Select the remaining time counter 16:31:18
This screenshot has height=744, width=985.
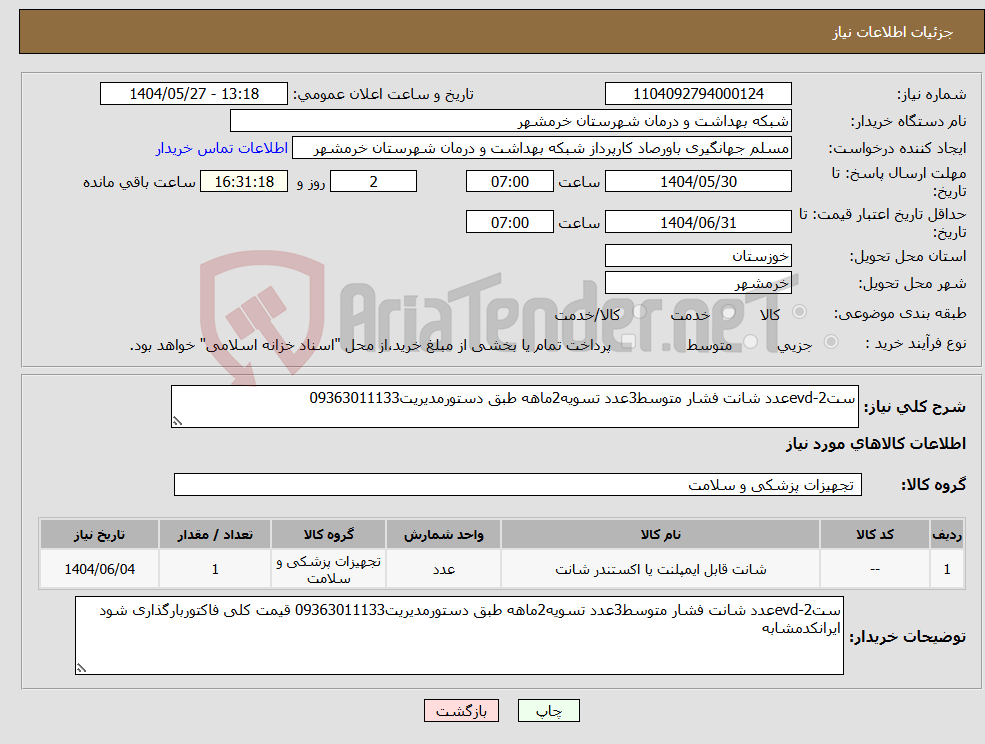[x=244, y=181]
